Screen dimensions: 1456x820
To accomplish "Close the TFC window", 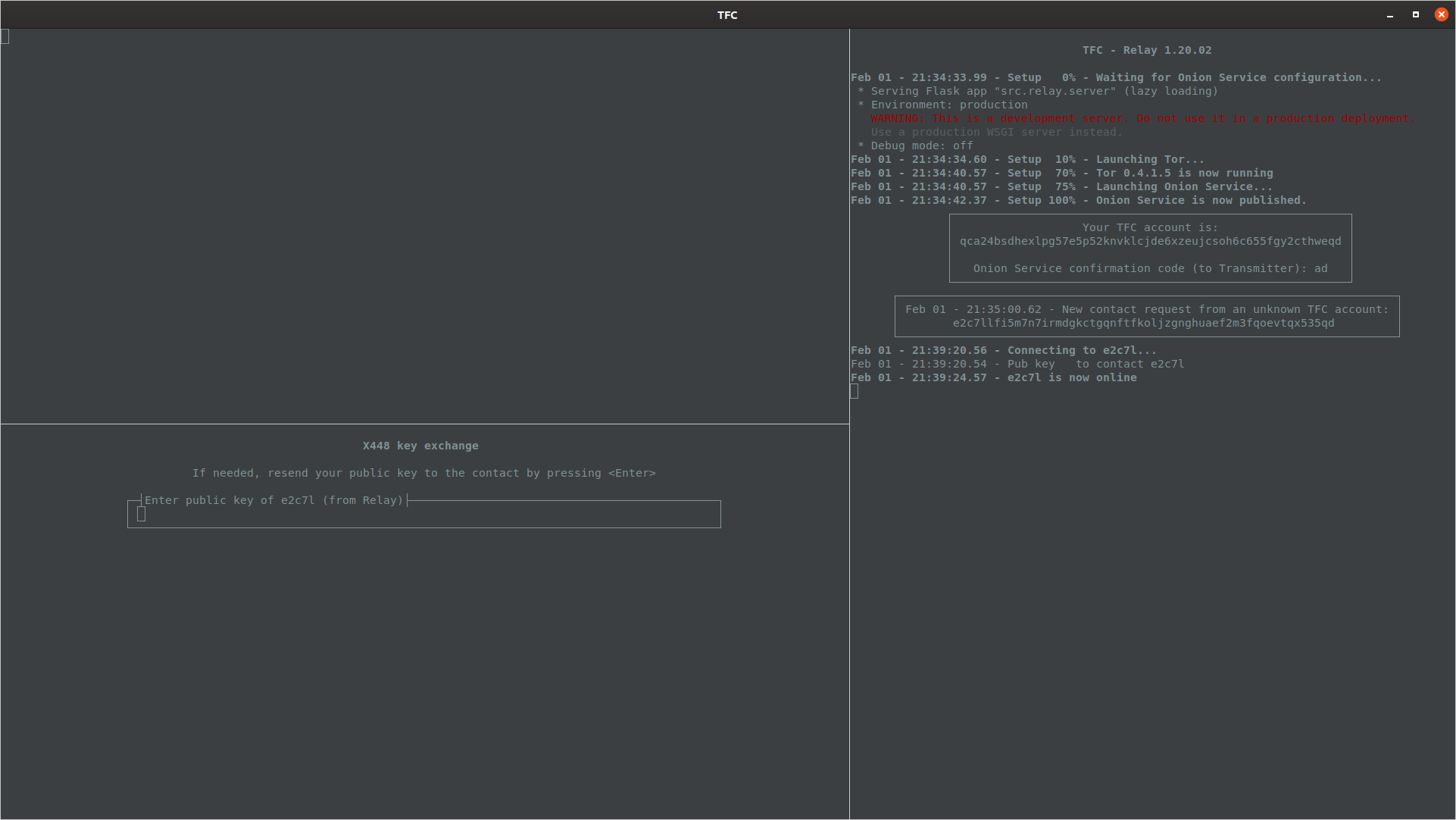I will [x=1441, y=14].
